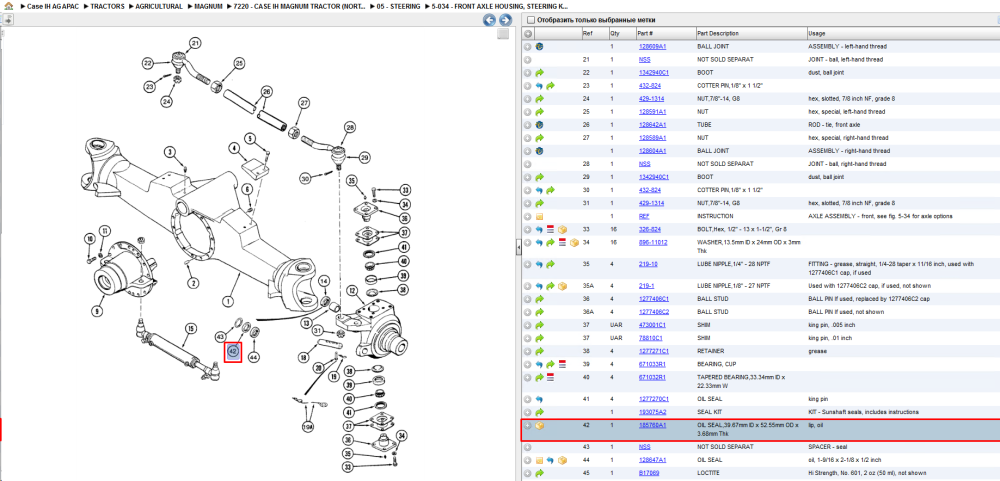Open part link 896-11012

[652, 242]
